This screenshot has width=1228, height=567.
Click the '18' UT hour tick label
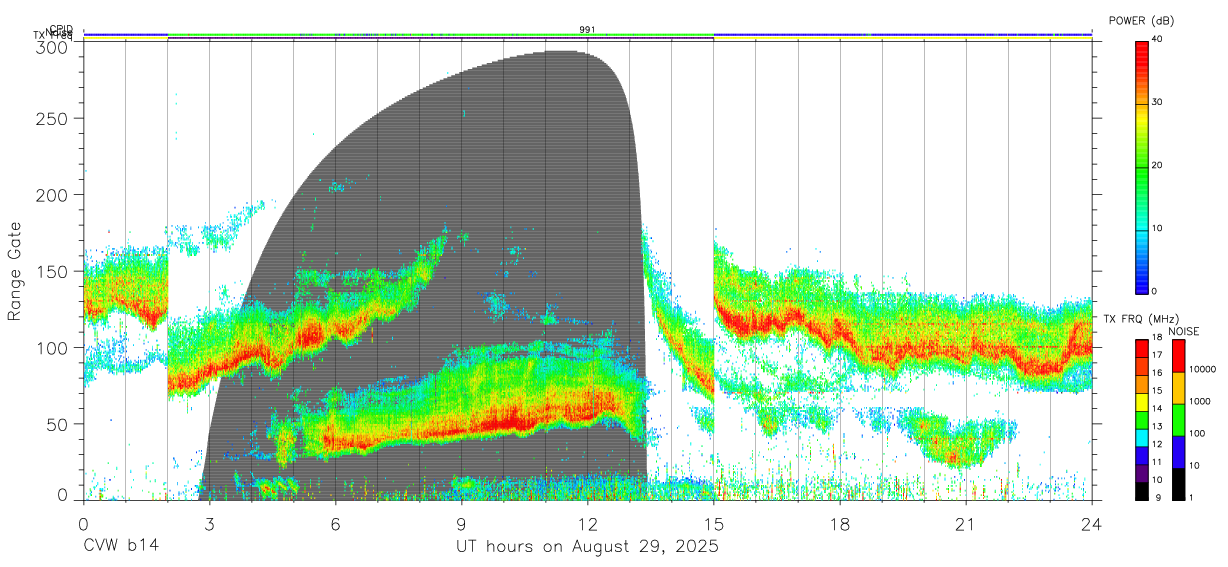[840, 524]
